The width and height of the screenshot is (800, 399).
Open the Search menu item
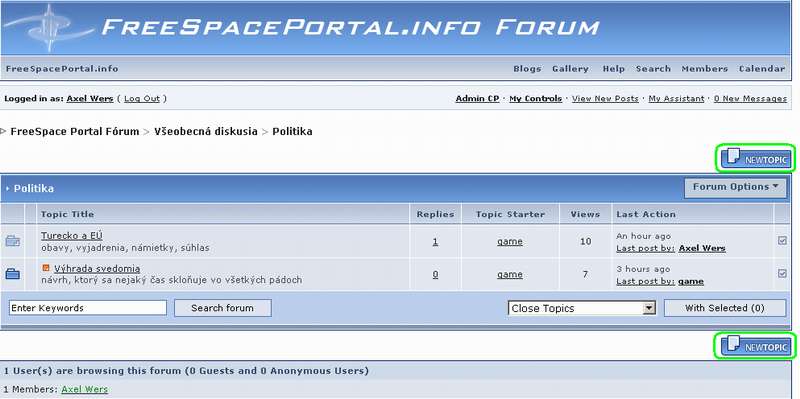point(653,69)
